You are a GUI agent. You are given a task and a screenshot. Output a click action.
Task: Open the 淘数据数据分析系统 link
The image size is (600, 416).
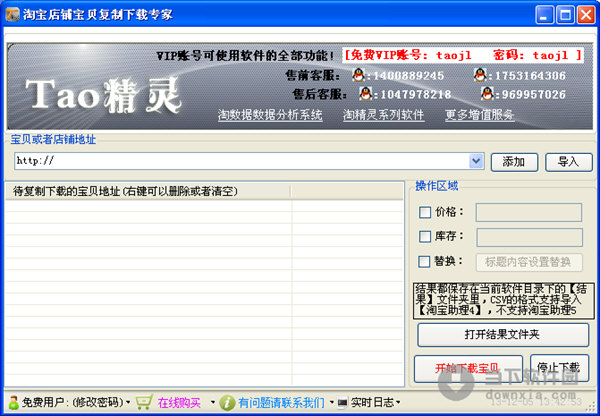point(270,115)
